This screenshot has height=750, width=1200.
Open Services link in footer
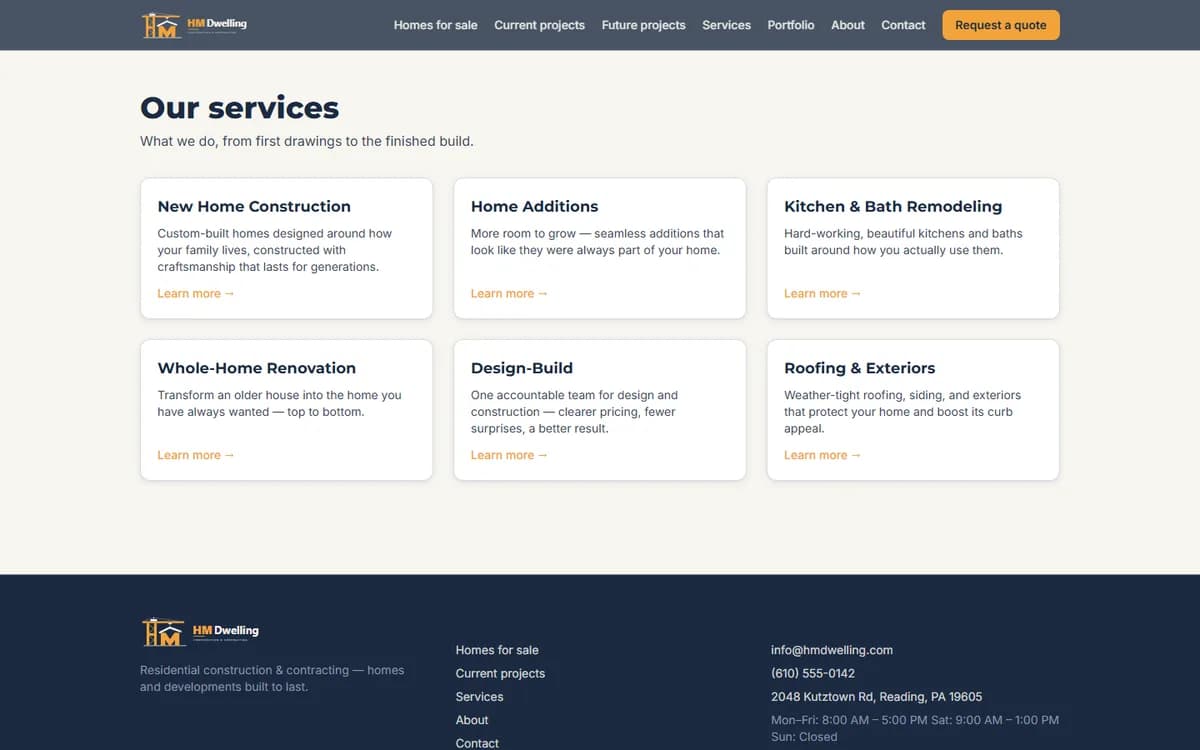pos(479,697)
